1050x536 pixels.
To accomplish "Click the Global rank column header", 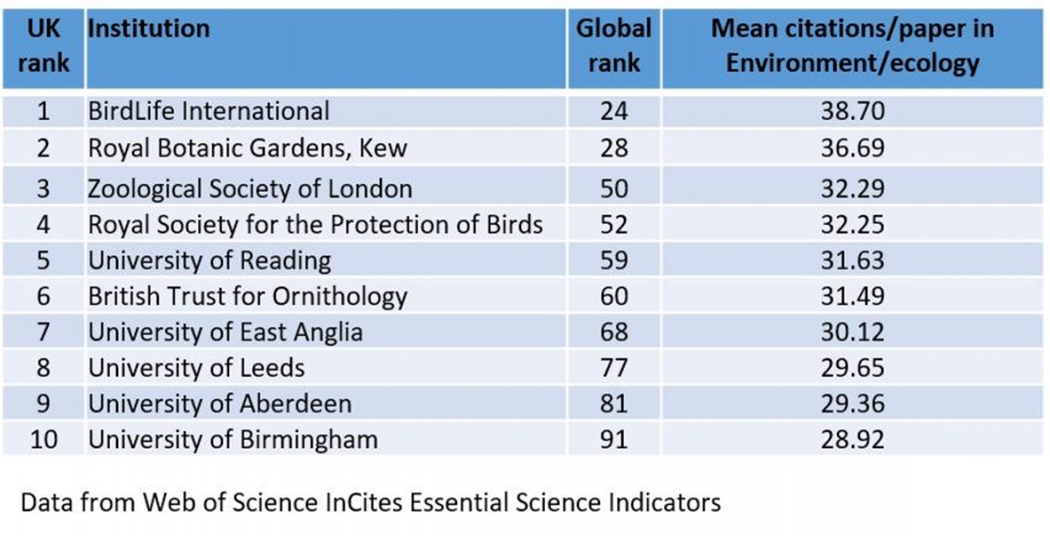I will pos(613,46).
